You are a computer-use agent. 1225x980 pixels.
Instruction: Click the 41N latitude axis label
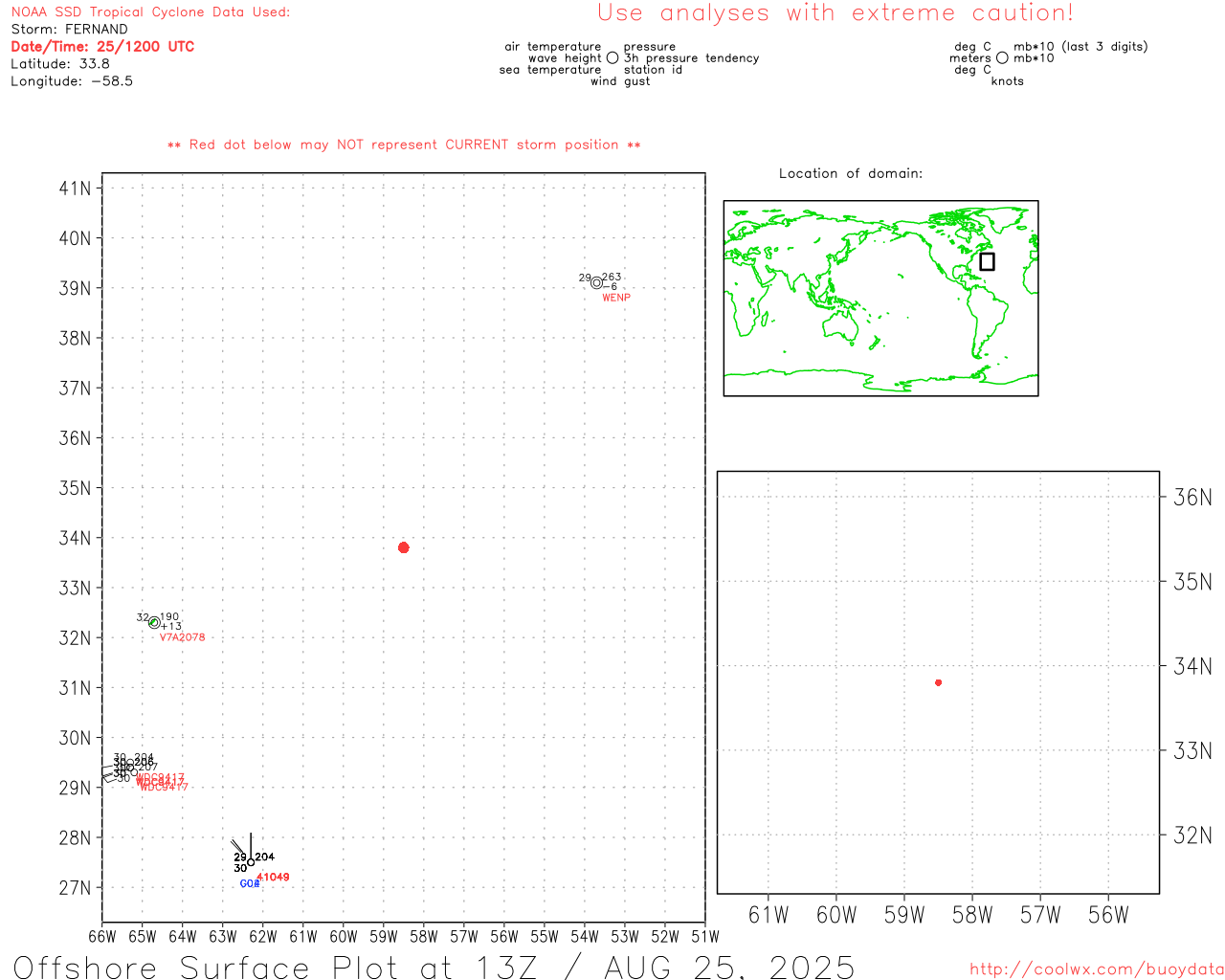[x=75, y=189]
